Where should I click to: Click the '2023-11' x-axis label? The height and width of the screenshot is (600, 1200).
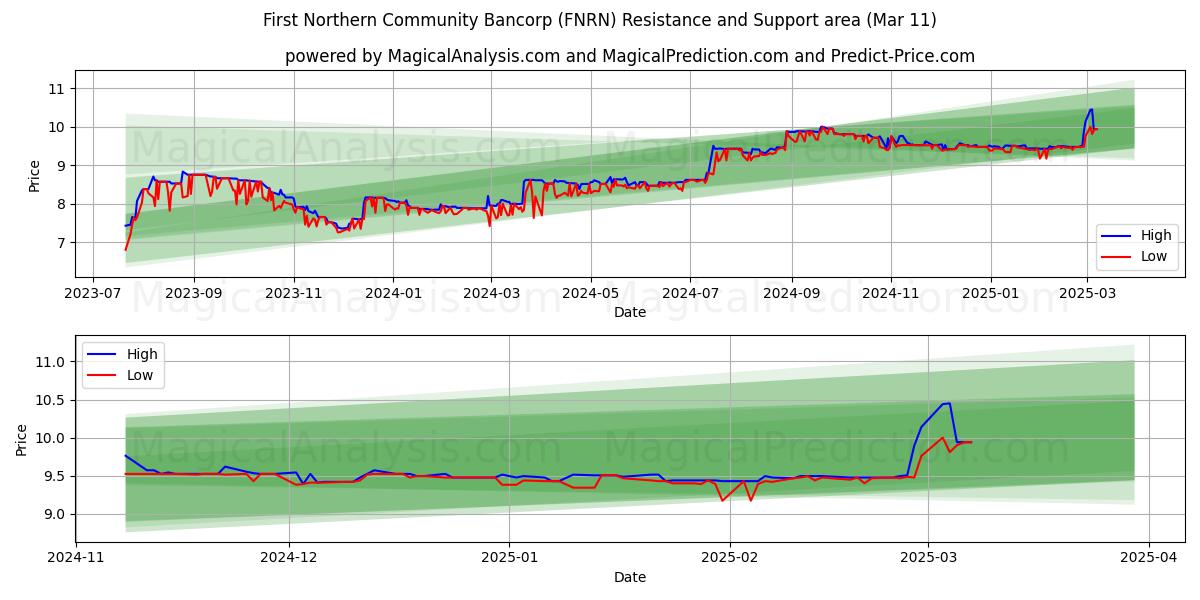294,294
